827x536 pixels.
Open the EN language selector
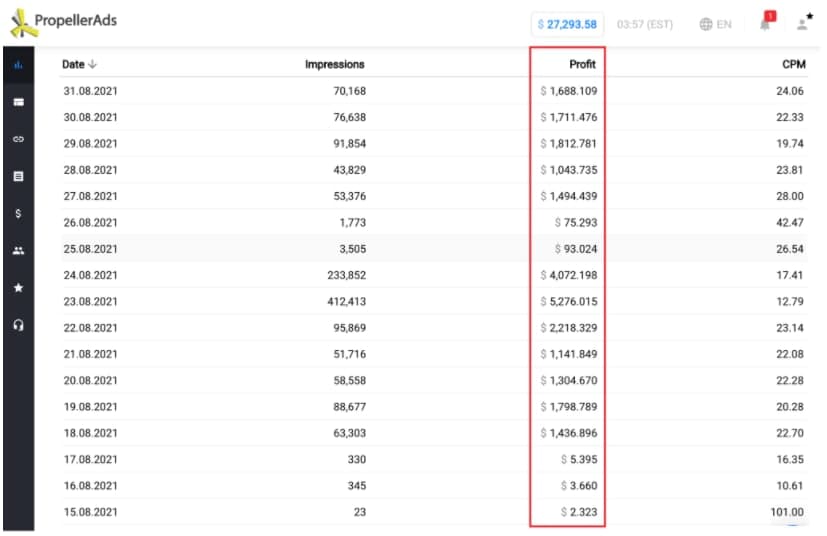tap(715, 24)
